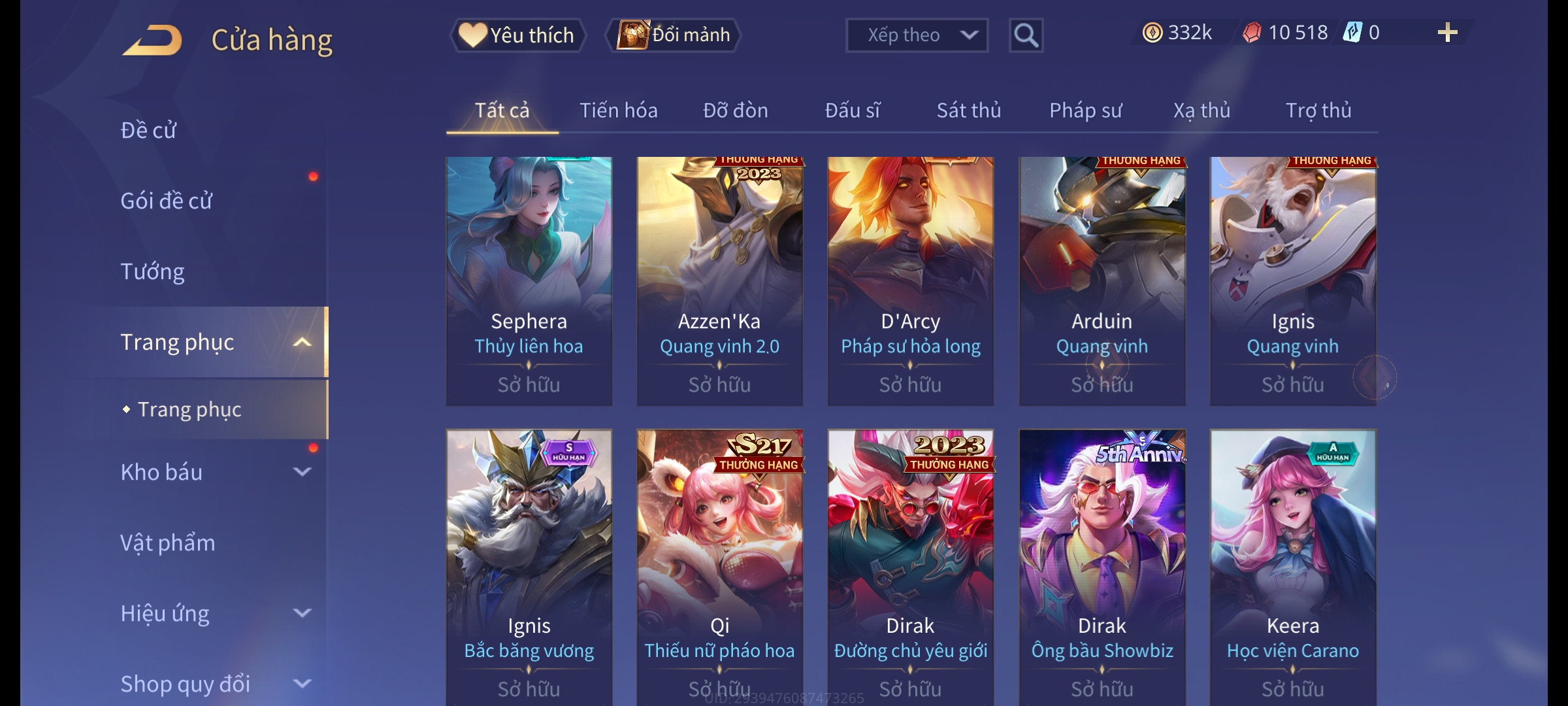The width and height of the screenshot is (1568, 706).
Task: Open the search magnifier icon
Action: click(1026, 35)
